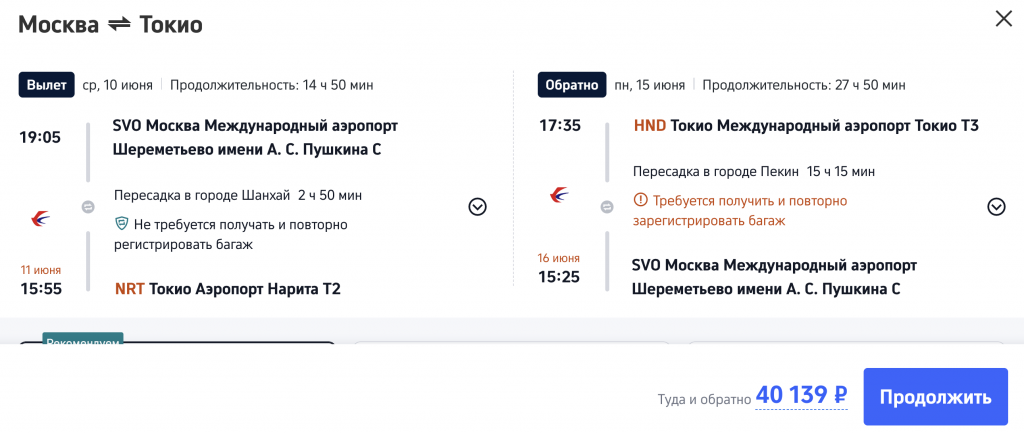
Task: Select the Обратно badge
Action: click(x=572, y=85)
